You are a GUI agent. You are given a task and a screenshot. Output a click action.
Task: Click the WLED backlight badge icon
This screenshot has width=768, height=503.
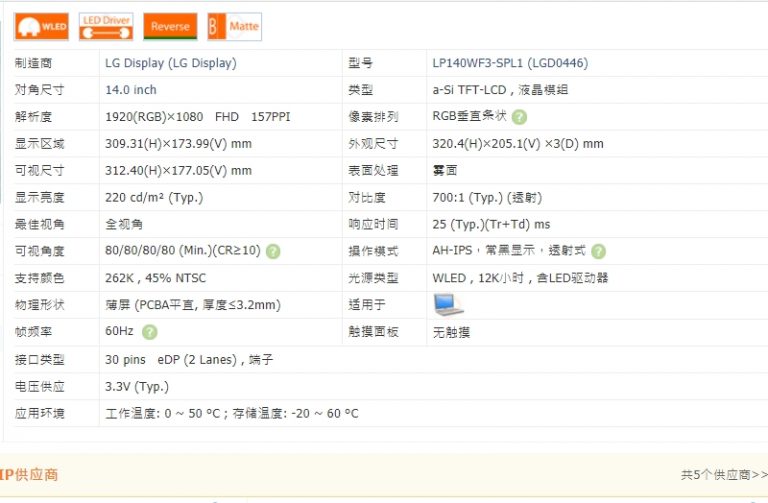click(42, 26)
